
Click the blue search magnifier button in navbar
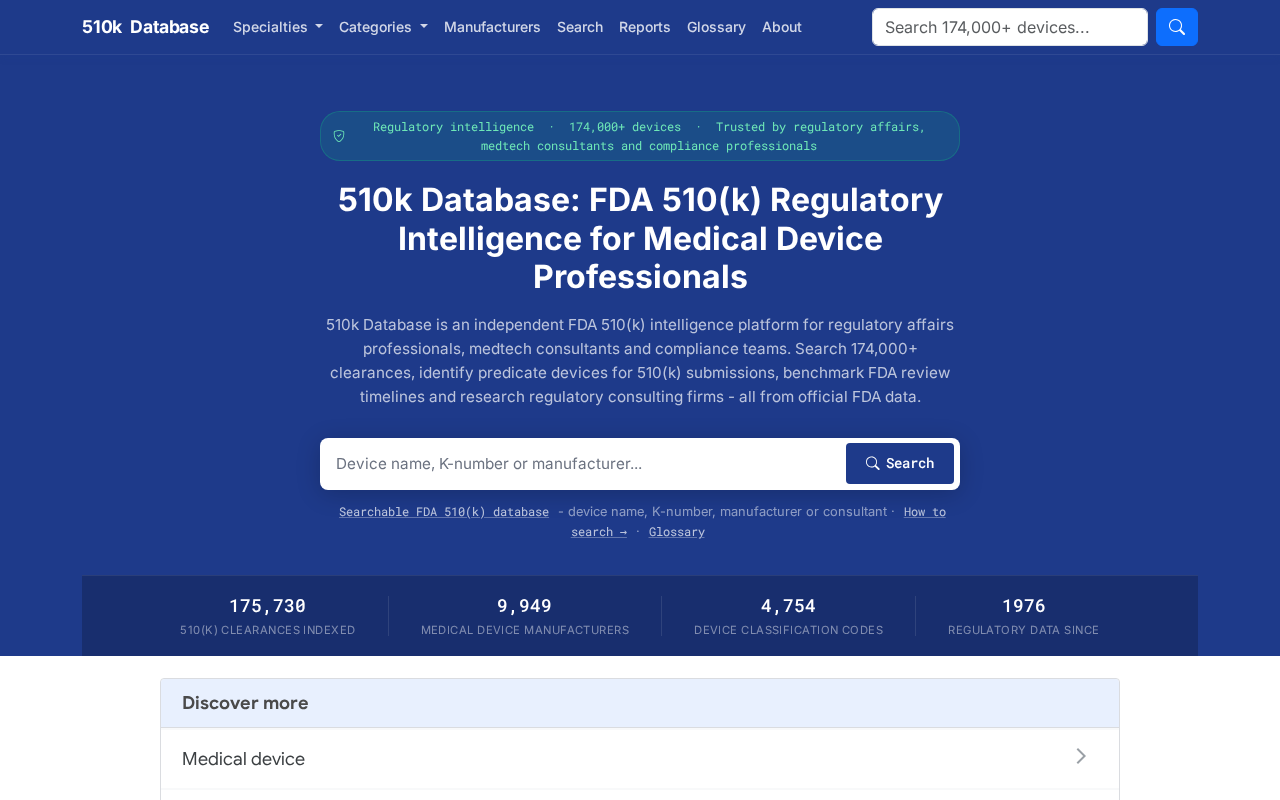tap(1177, 27)
